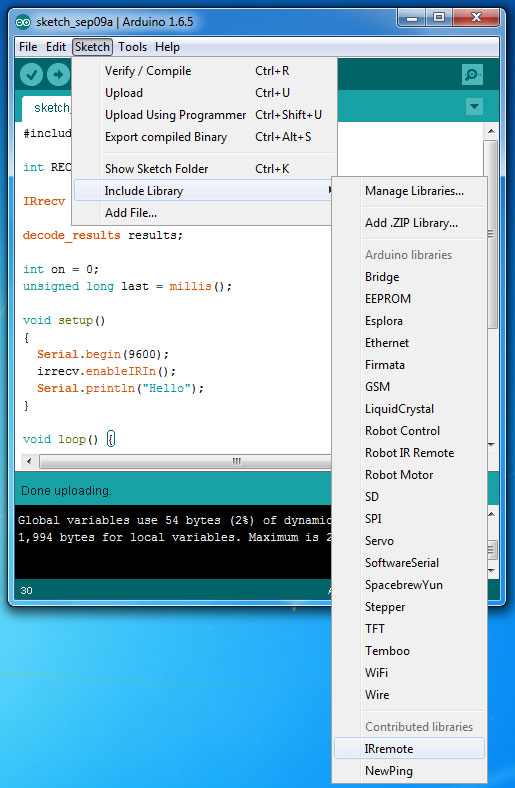Click editor vertical scrollbar up arrow
515x788 pixels.
pos(491,132)
